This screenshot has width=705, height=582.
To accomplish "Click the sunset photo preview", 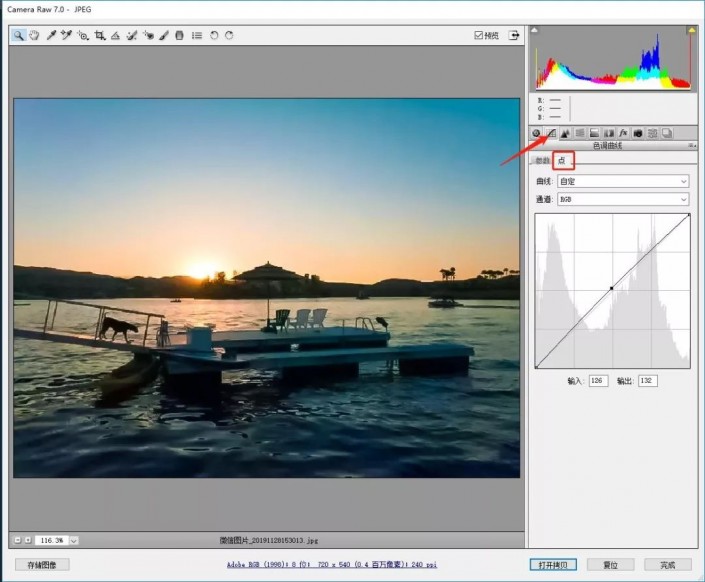I will (x=267, y=288).
